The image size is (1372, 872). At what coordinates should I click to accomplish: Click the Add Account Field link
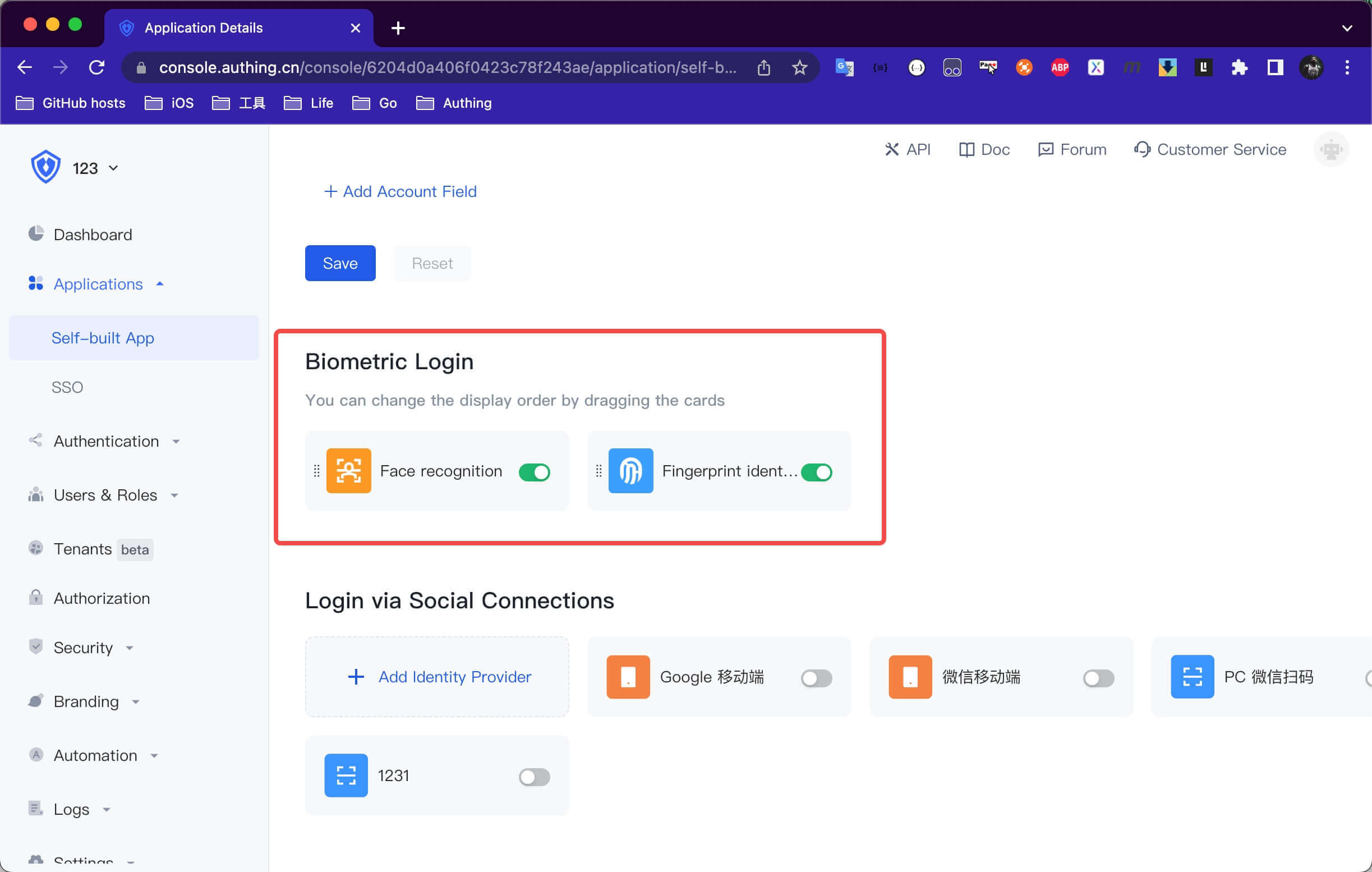tap(400, 191)
